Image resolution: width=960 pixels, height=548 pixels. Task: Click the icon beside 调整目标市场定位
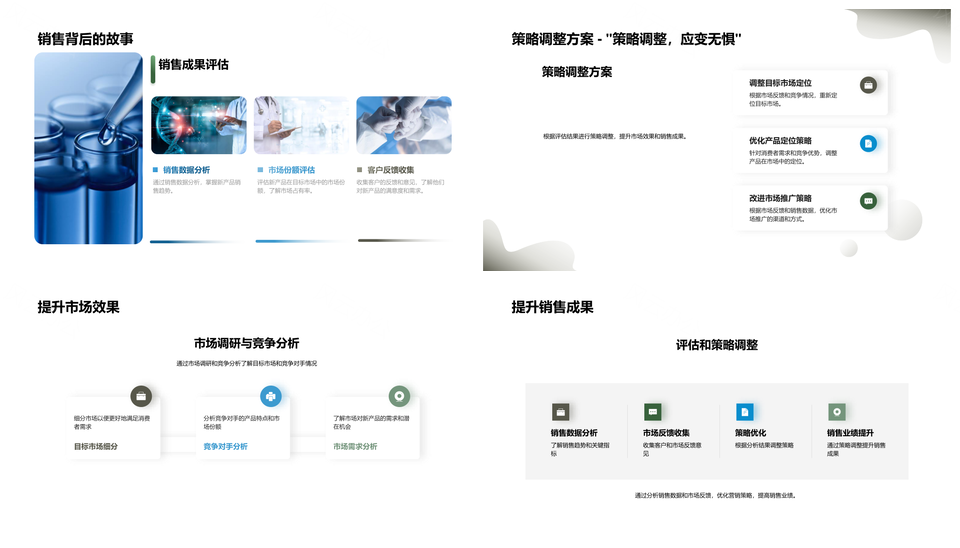868,86
